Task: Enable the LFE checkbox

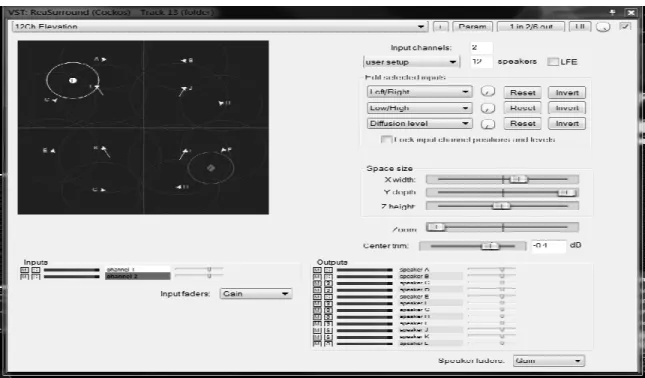Action: (553, 62)
